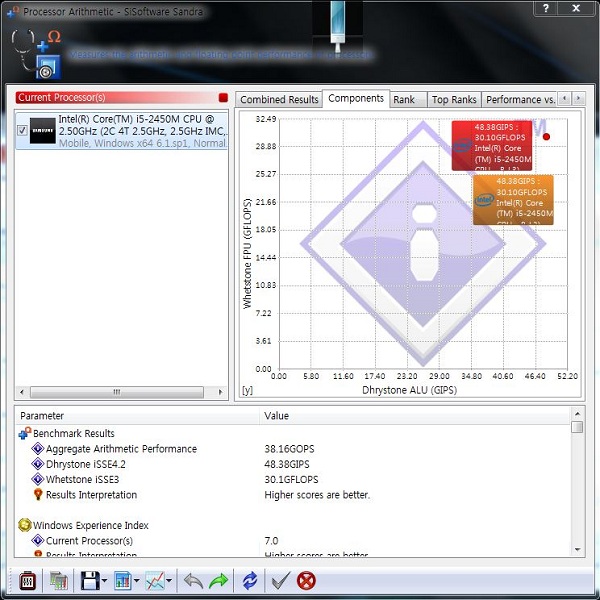Select the Components tab

[356, 98]
